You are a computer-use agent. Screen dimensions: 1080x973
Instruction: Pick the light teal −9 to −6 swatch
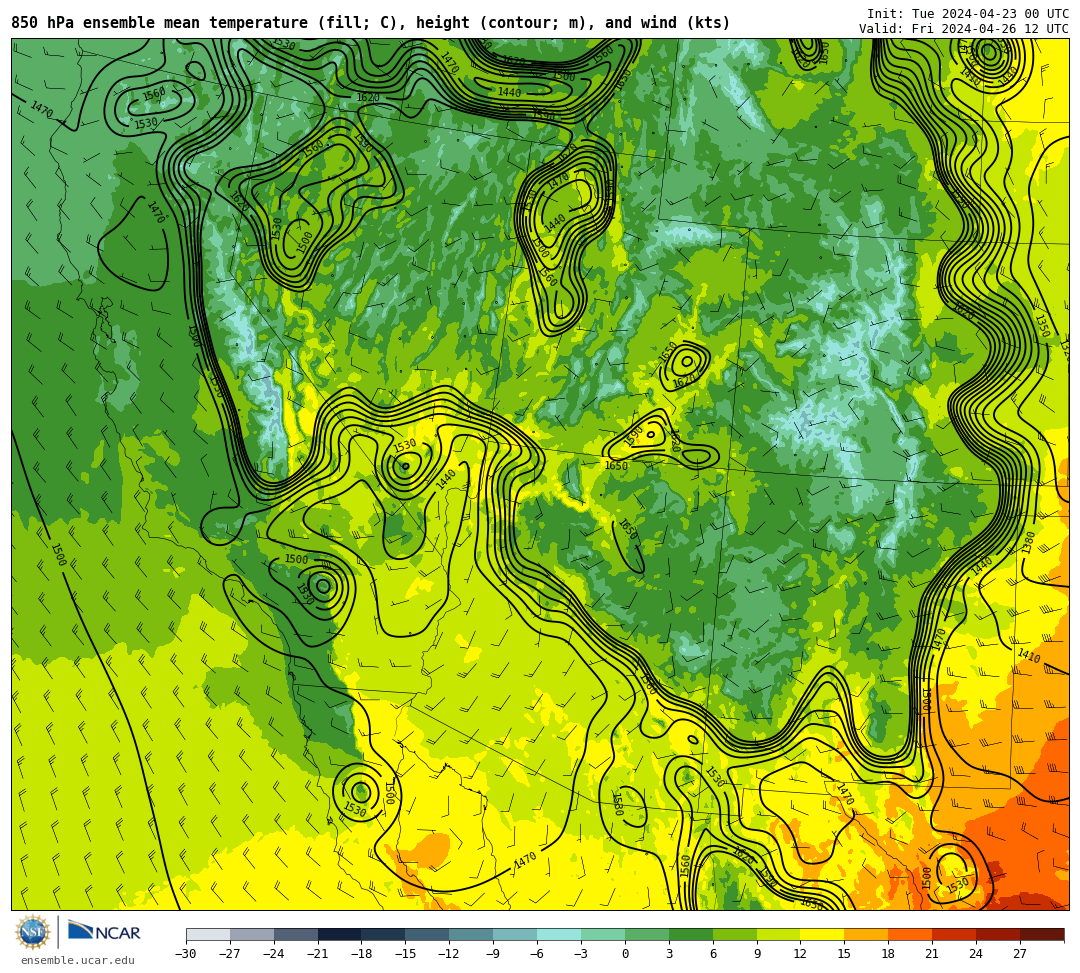point(515,934)
